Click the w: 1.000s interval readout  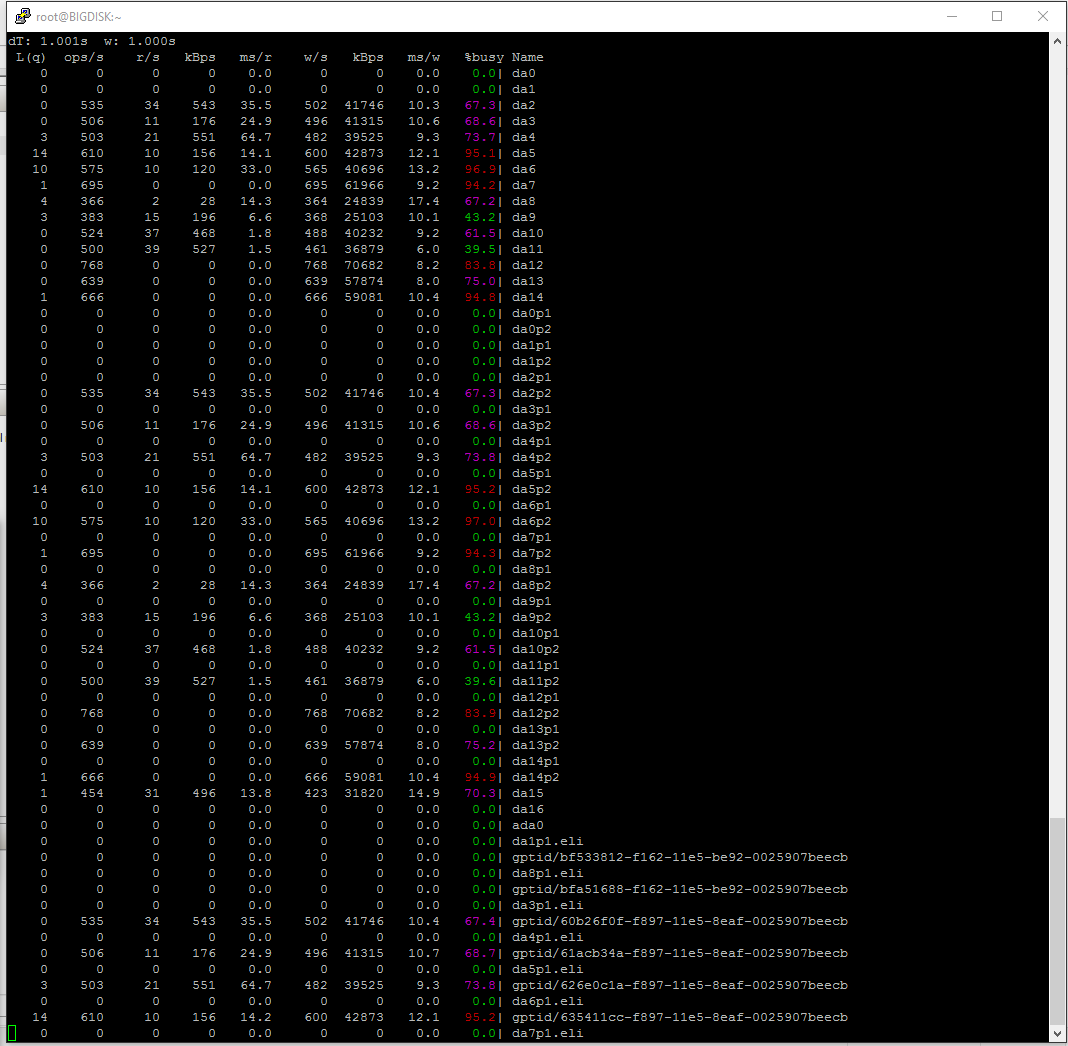tap(140, 42)
